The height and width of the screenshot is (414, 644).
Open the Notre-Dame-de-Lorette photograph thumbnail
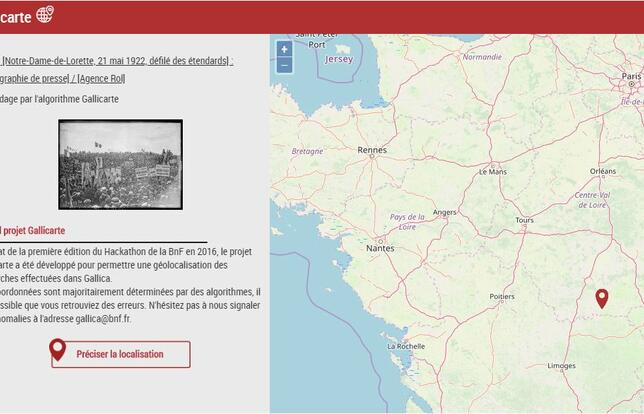[x=120, y=165]
